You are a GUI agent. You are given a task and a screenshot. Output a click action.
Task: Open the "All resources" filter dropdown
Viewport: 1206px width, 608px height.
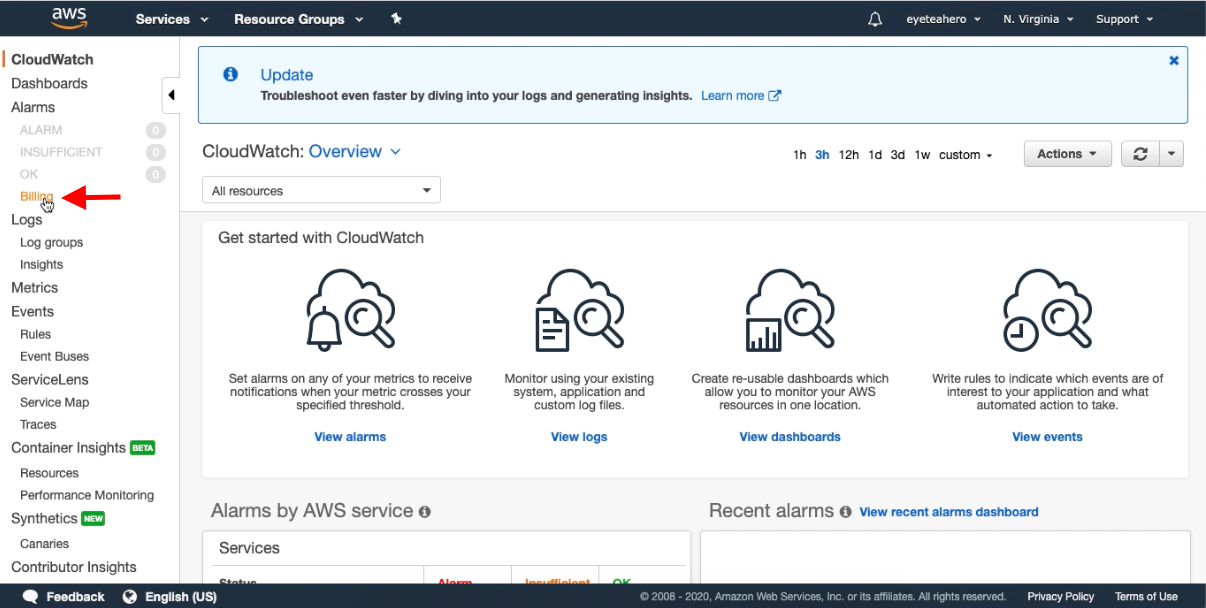point(320,190)
